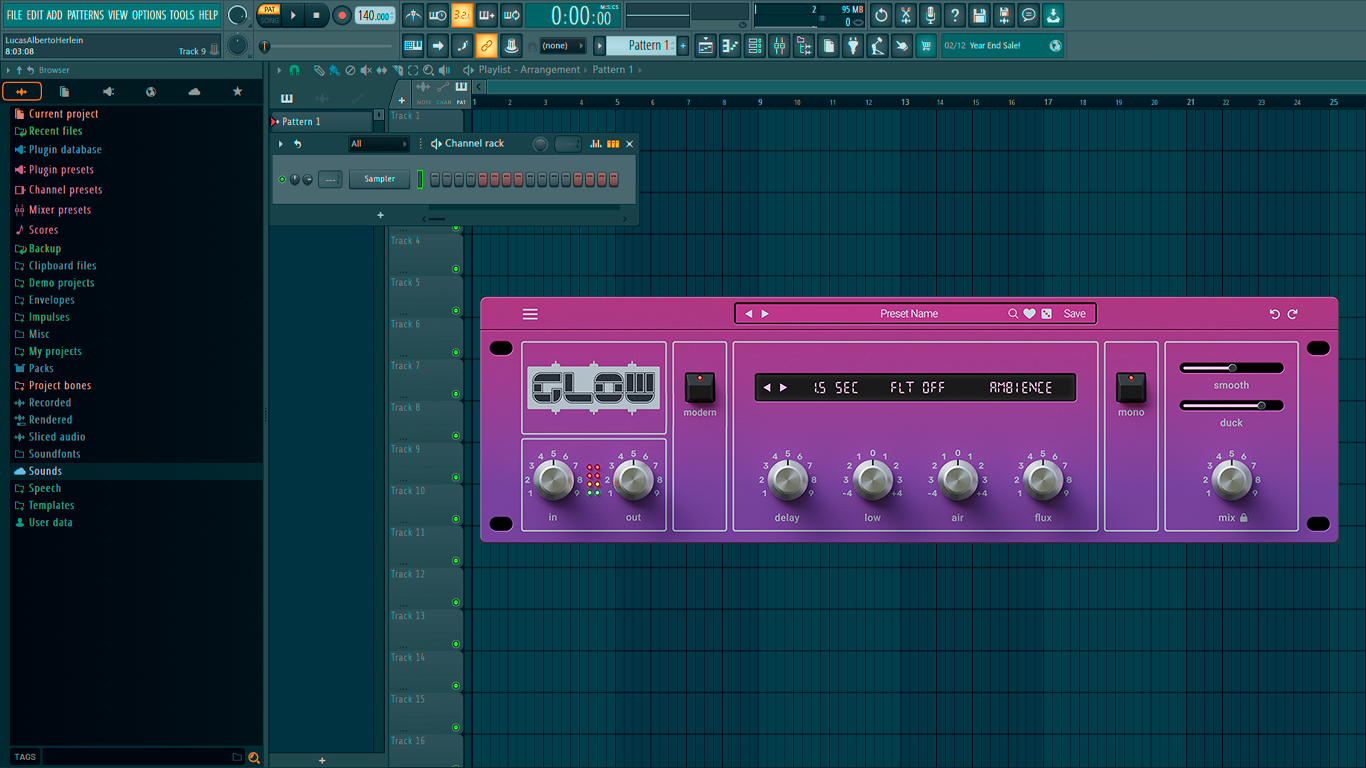Open the PATTERNS menu
This screenshot has height=768, width=1366.
(x=85, y=15)
